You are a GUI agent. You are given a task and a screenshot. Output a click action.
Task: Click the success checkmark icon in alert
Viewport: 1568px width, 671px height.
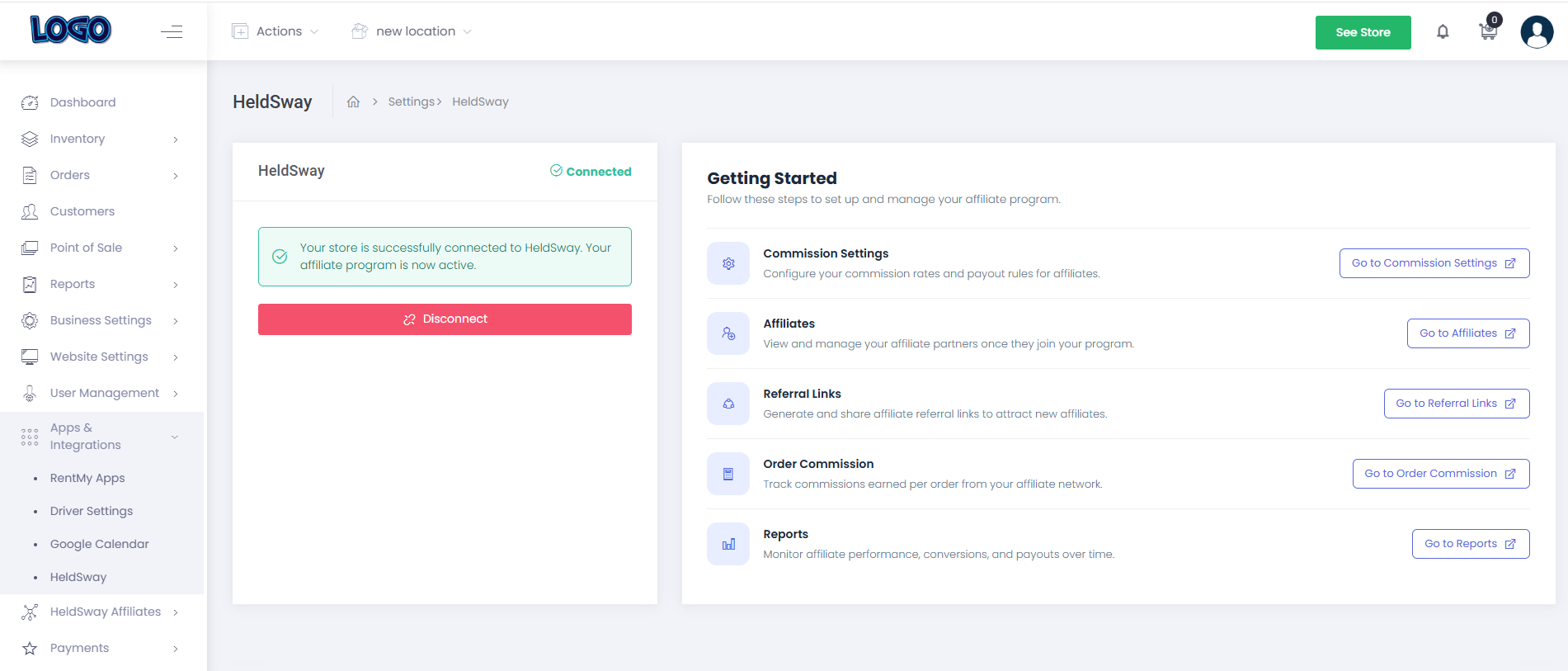[x=280, y=257]
